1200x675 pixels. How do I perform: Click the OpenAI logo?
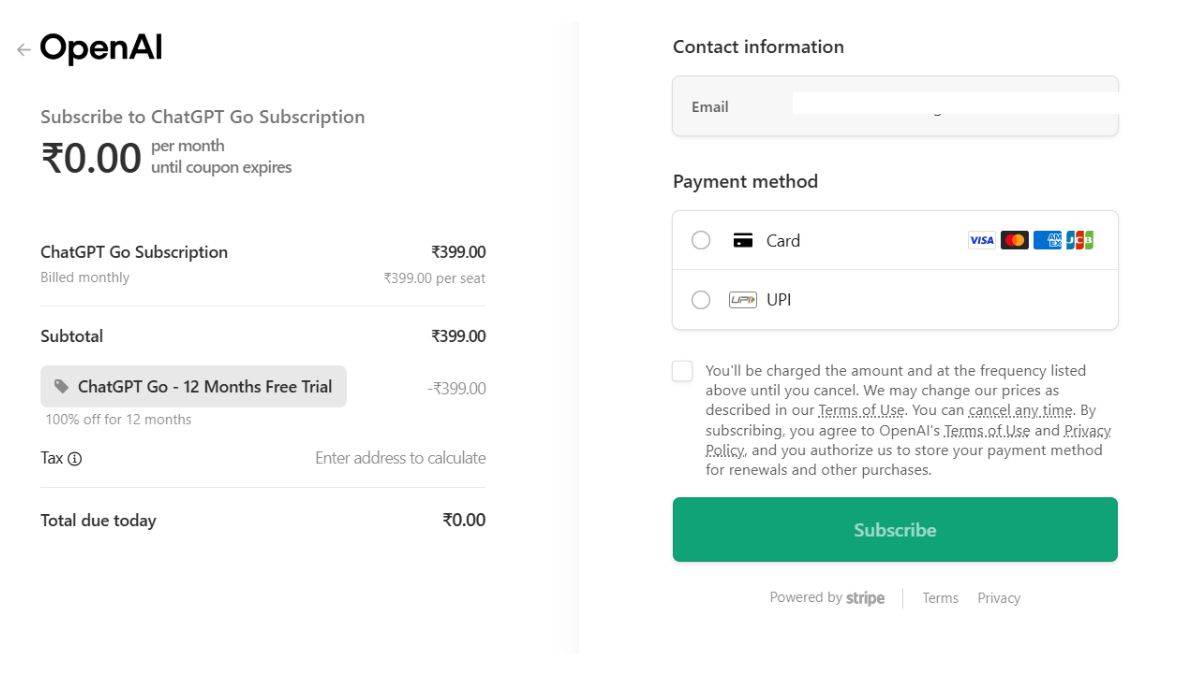pyautogui.click(x=101, y=48)
